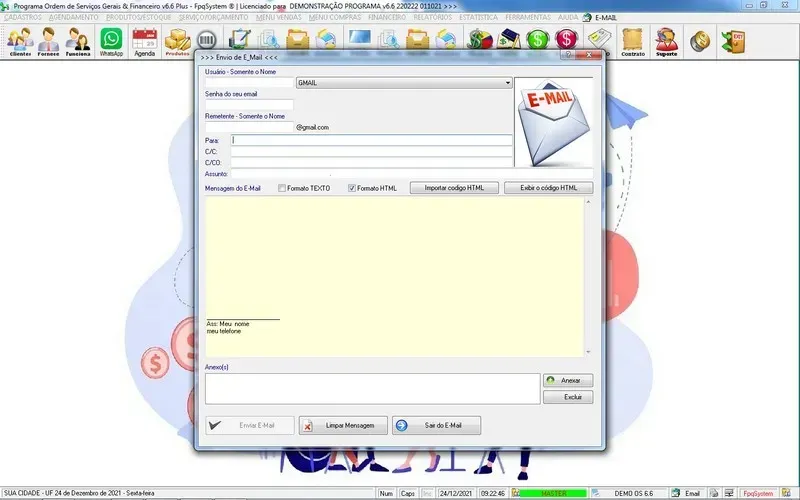The image size is (800, 500).
Task: Click the Produtos boxes icon
Action: [177, 41]
